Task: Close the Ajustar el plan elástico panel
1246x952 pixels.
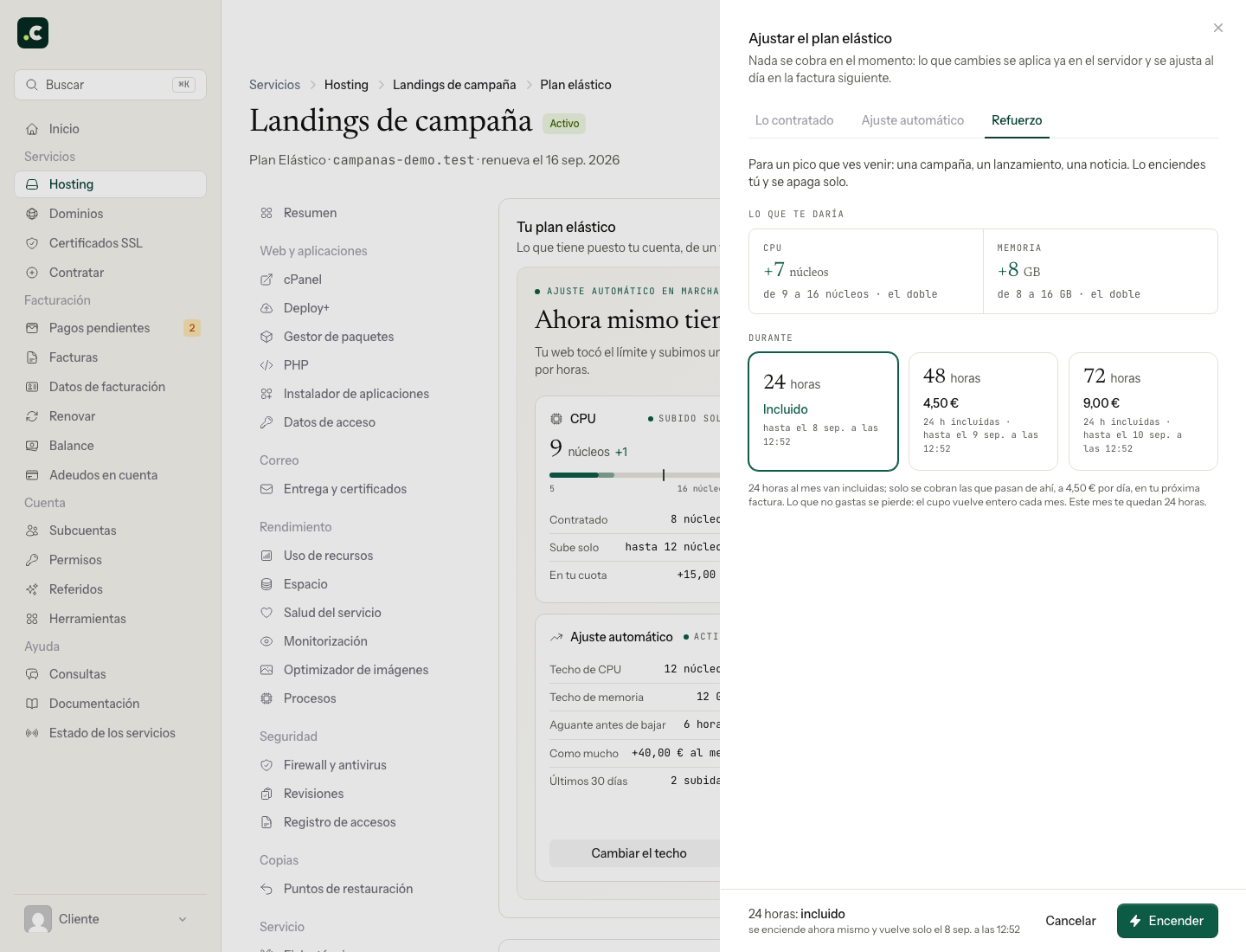Action: (1218, 28)
